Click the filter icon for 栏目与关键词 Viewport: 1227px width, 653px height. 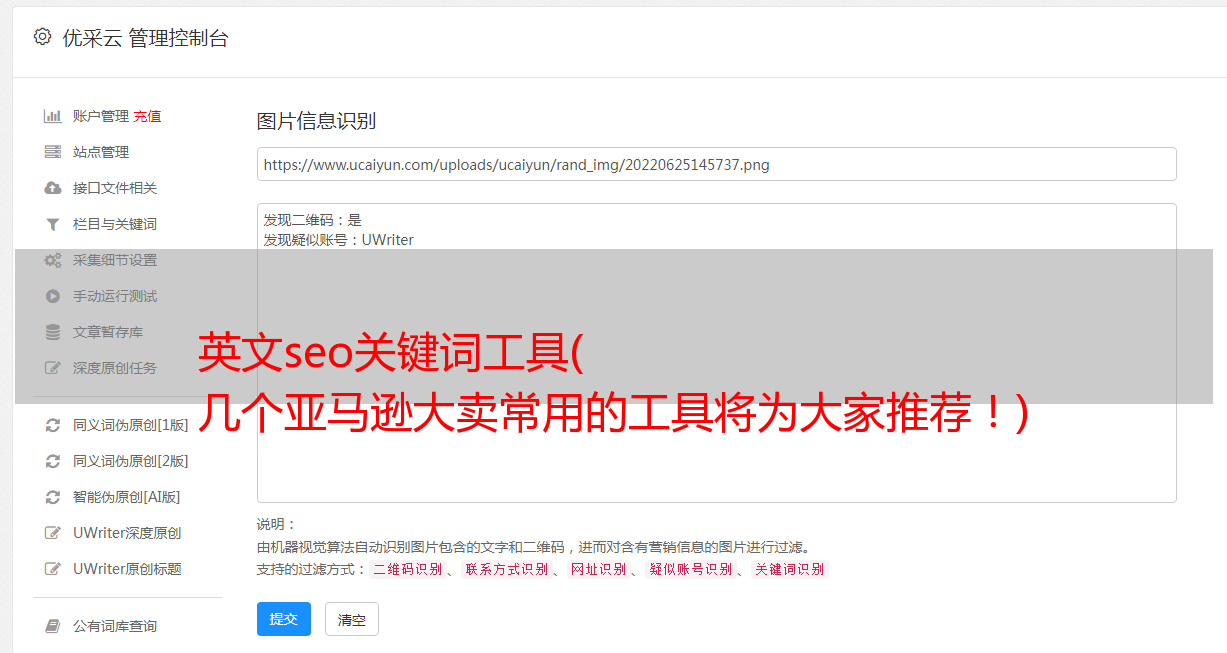53,224
